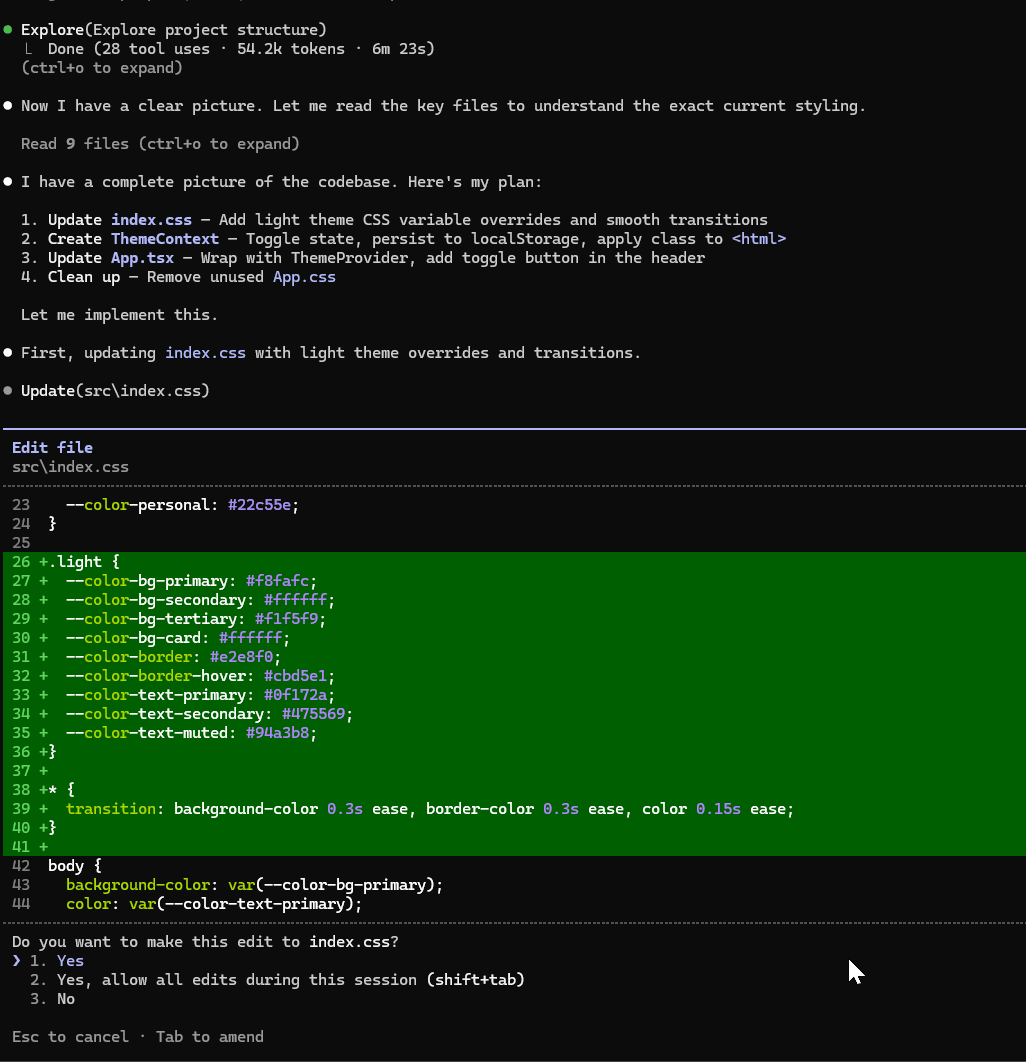Click the "Tab to amend" hint
Screen dimensions: 1026x1062
pos(209,1037)
